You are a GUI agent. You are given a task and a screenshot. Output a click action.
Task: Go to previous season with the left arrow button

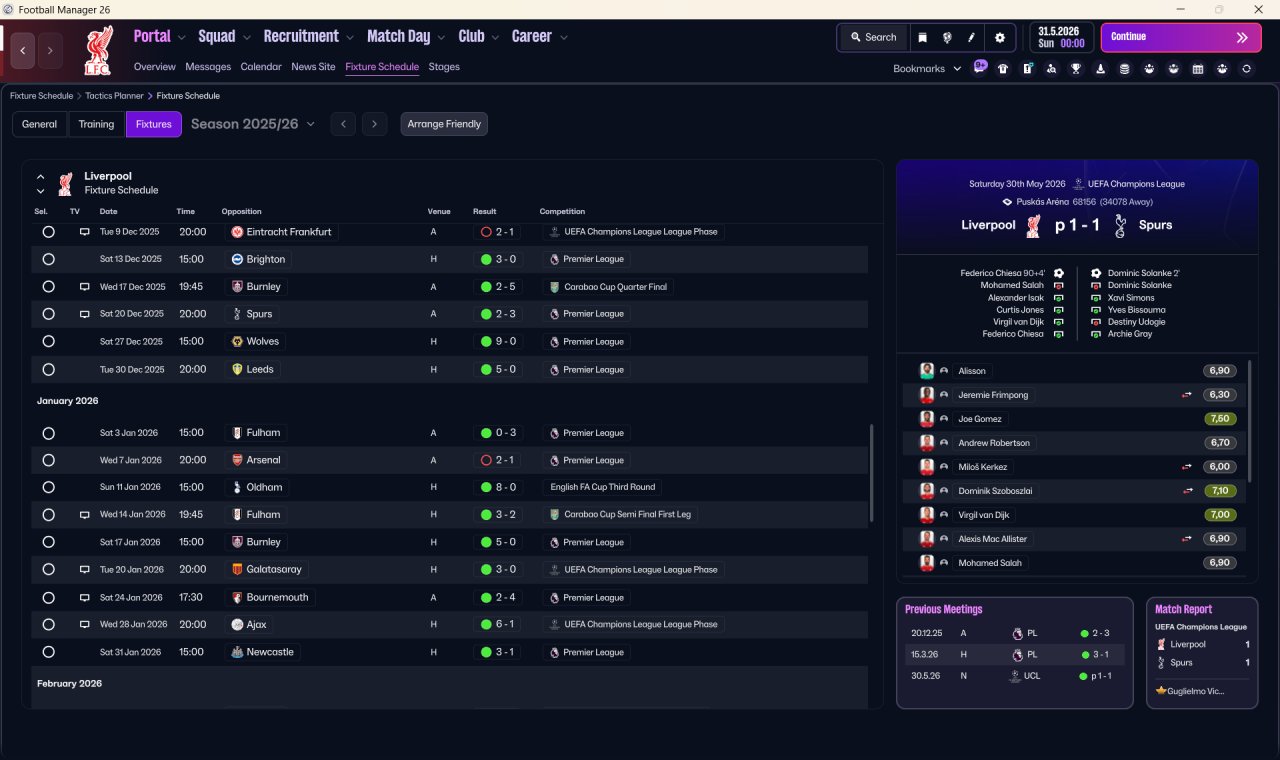pyautogui.click(x=343, y=124)
